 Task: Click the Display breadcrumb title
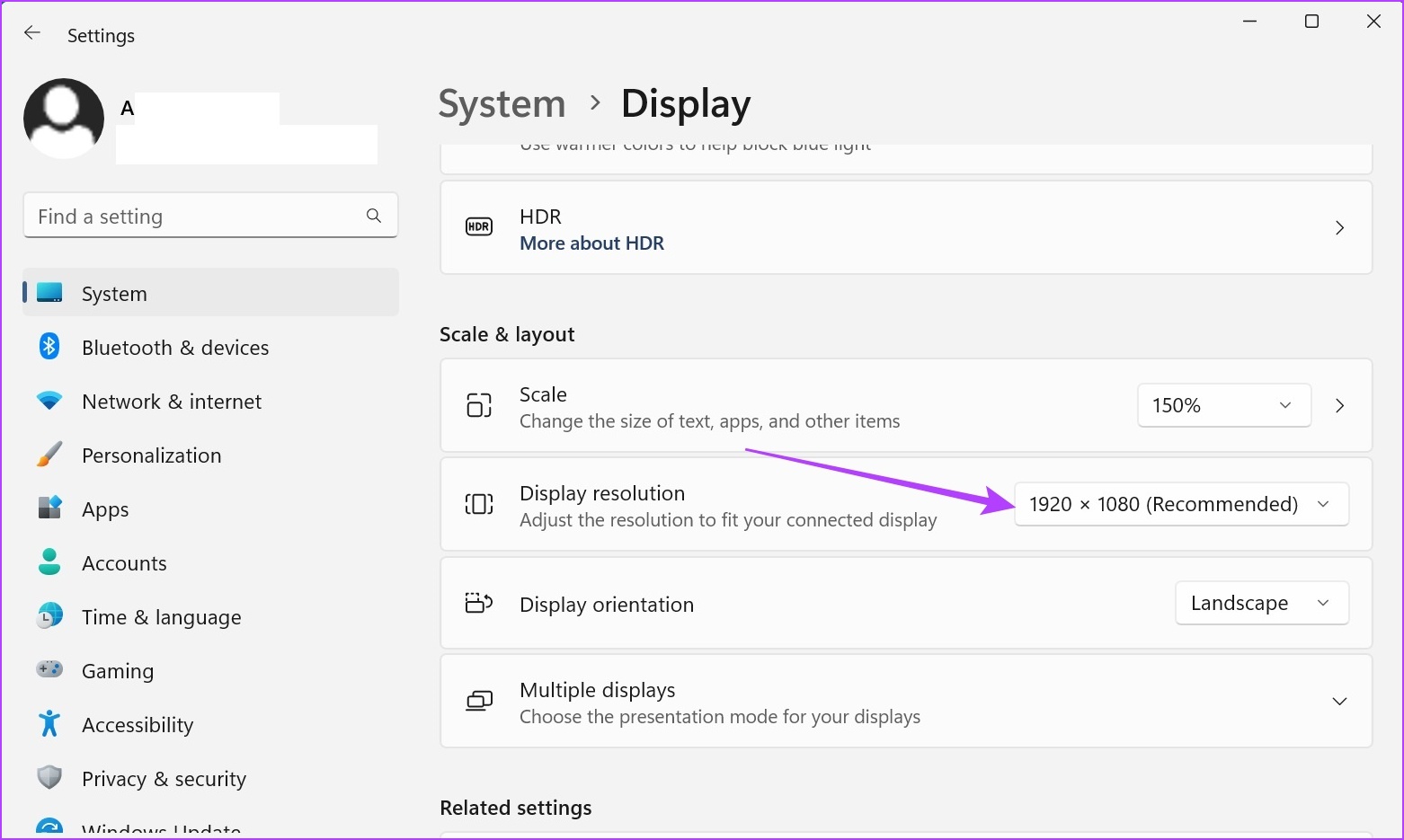click(x=686, y=104)
